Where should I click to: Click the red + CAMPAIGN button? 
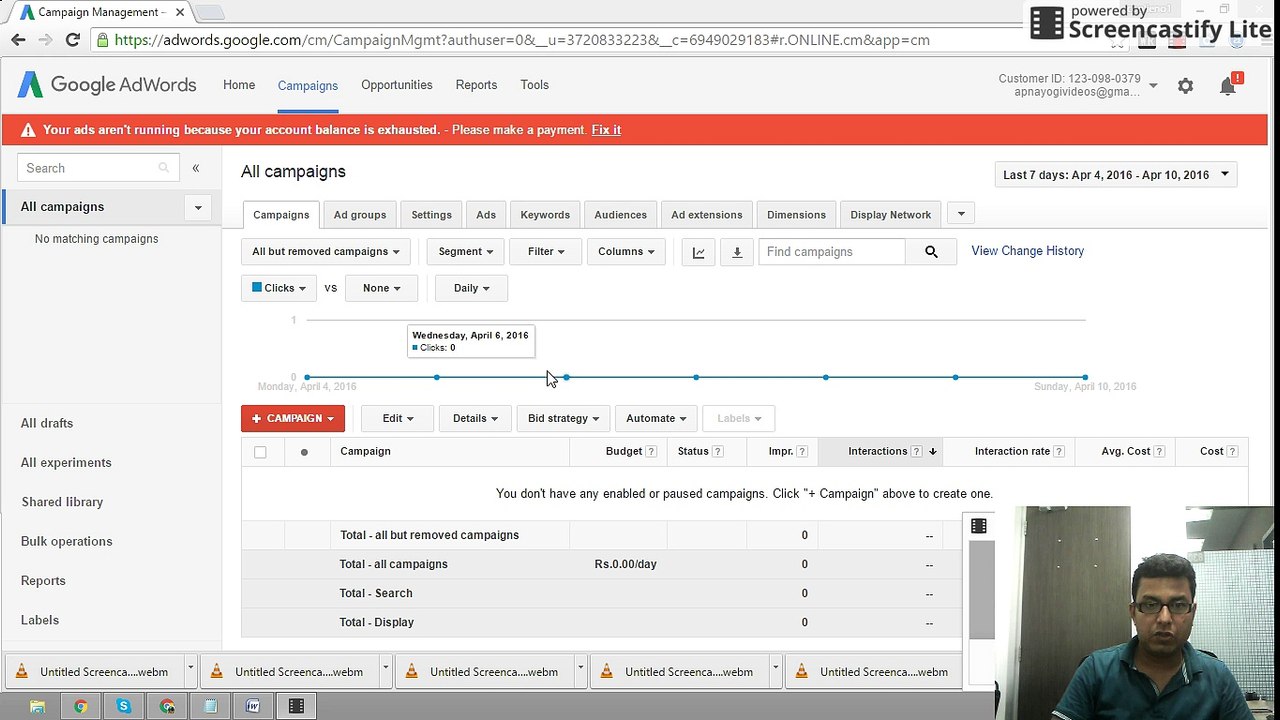point(293,419)
